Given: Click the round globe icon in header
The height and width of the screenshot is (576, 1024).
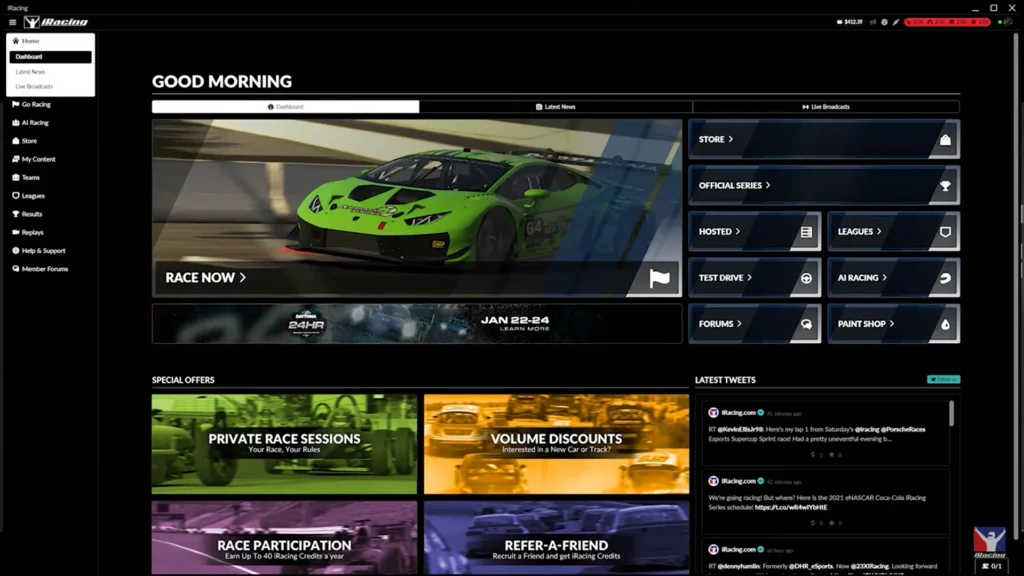Looking at the screenshot, I should (884, 22).
